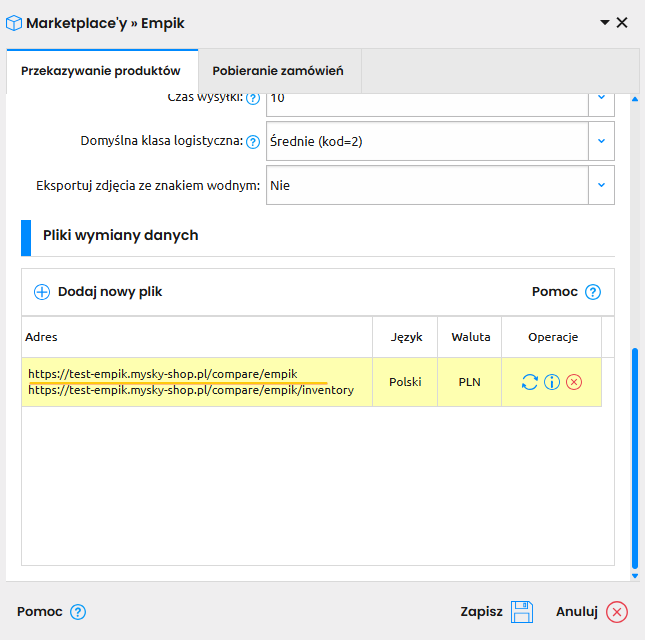Click the refresh icon in the Operacje column
This screenshot has width=645, height=640.
click(x=530, y=382)
